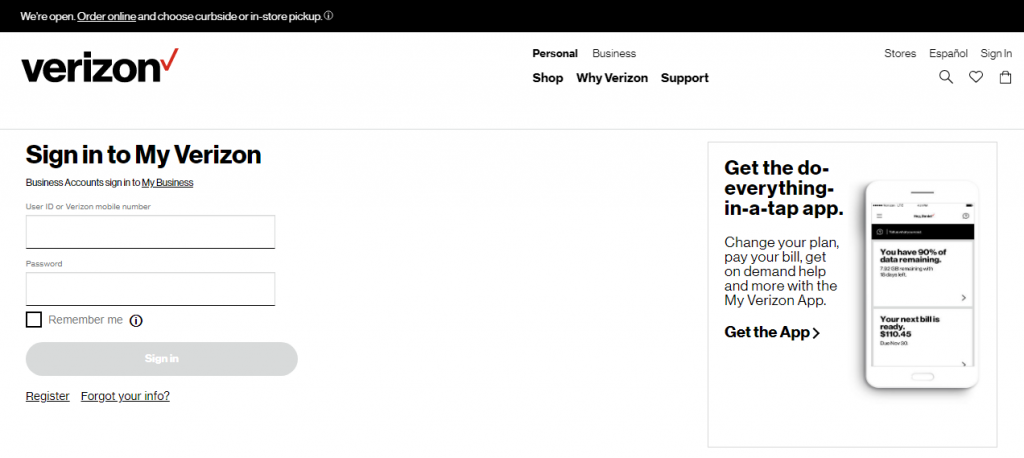1024x458 pixels.
Task: Click the Verizon logo
Action: pyautogui.click(x=99, y=66)
